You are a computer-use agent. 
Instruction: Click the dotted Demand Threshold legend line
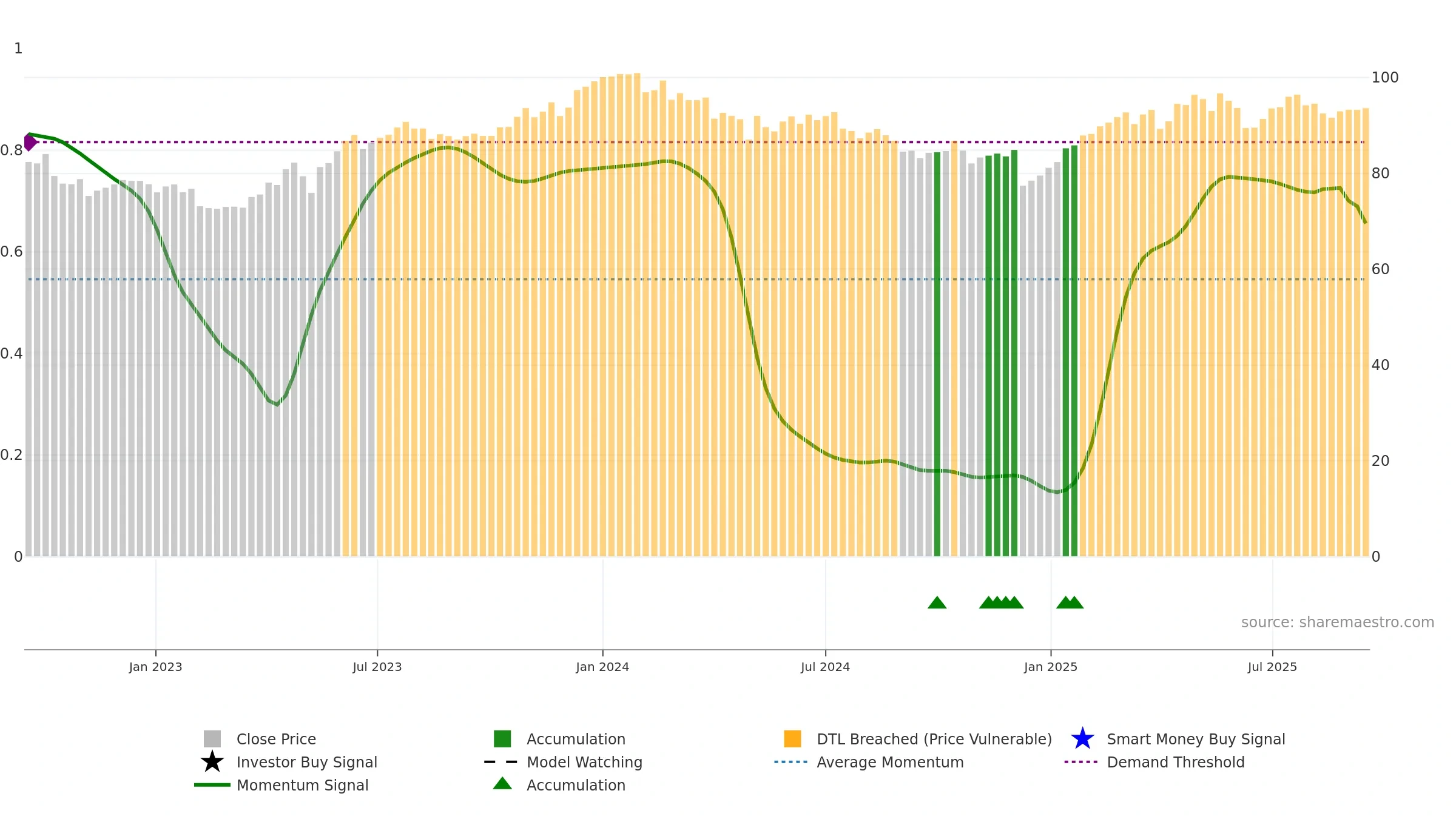click(1081, 762)
